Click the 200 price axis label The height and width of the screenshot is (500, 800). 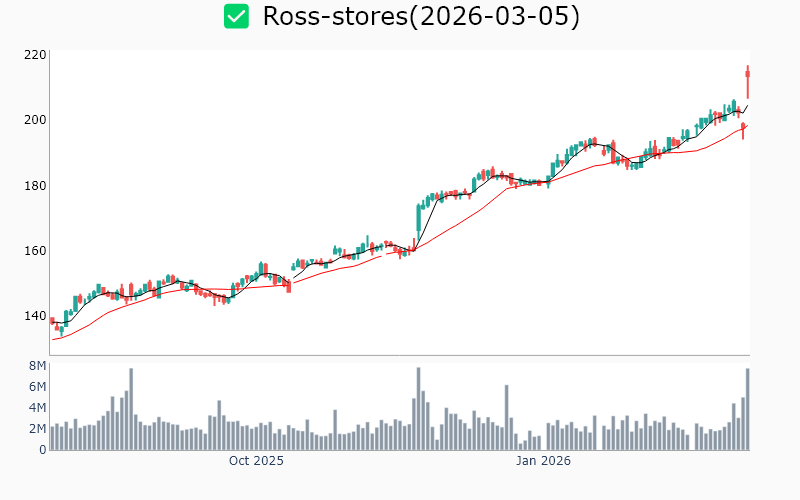pyautogui.click(x=35, y=120)
